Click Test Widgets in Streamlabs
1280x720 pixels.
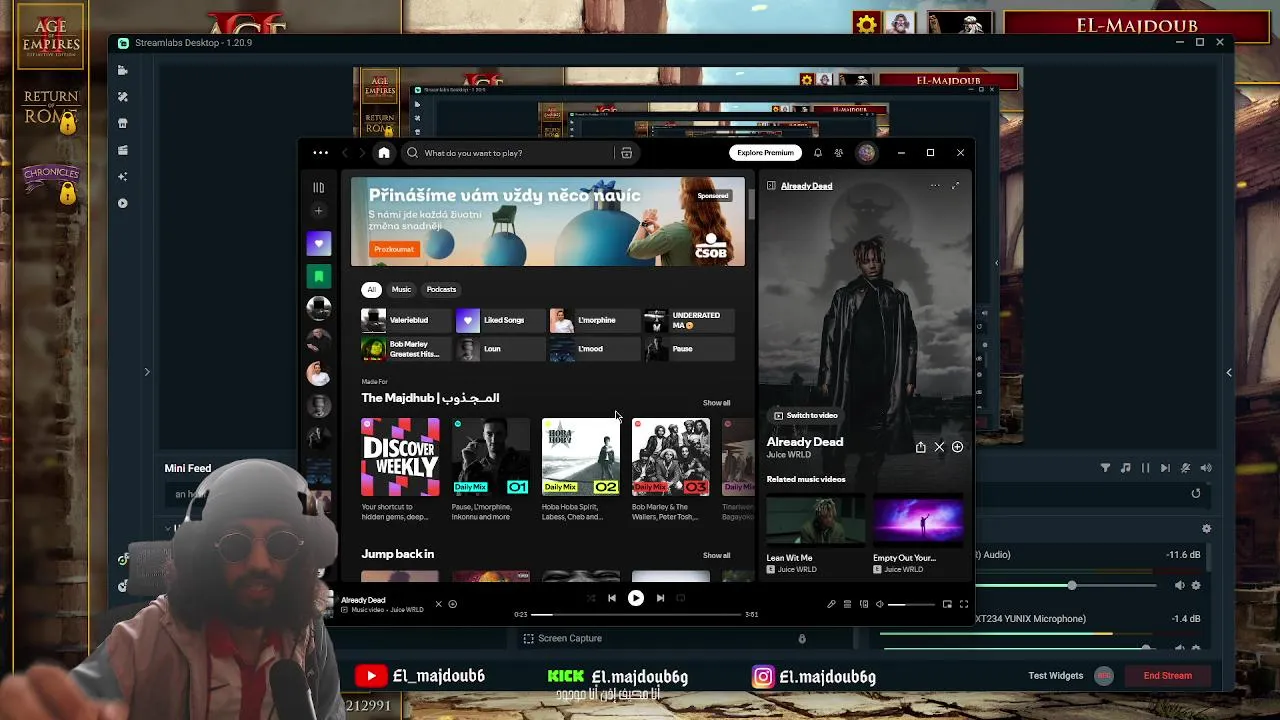point(1055,676)
